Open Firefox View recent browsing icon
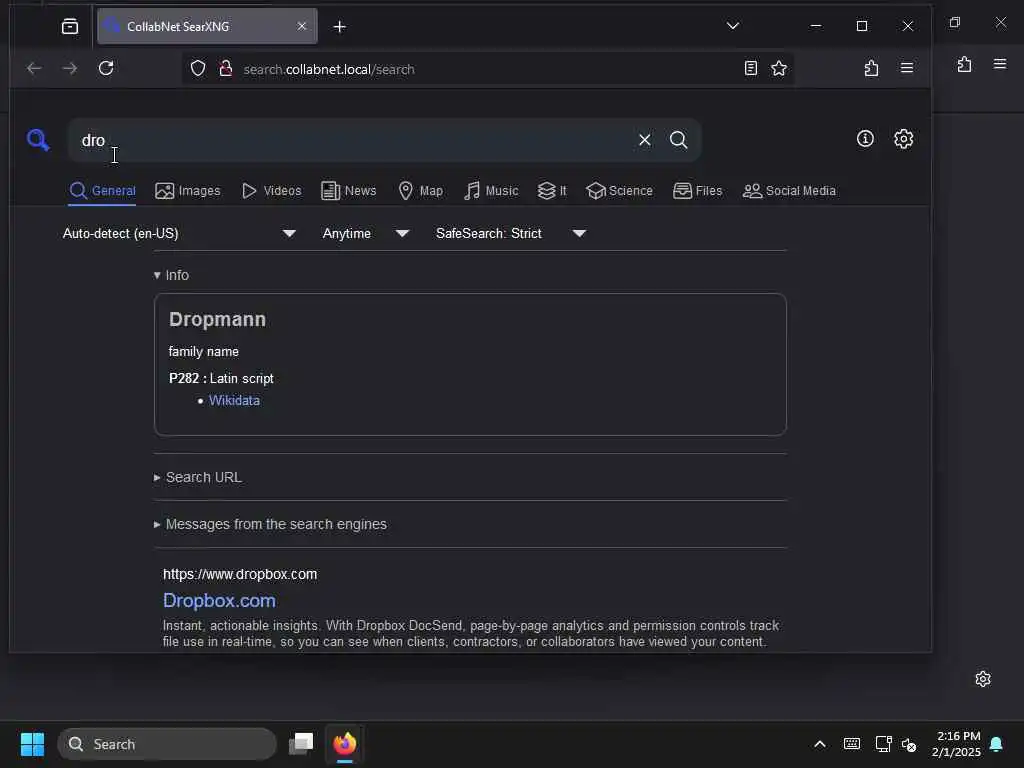 click(x=70, y=26)
